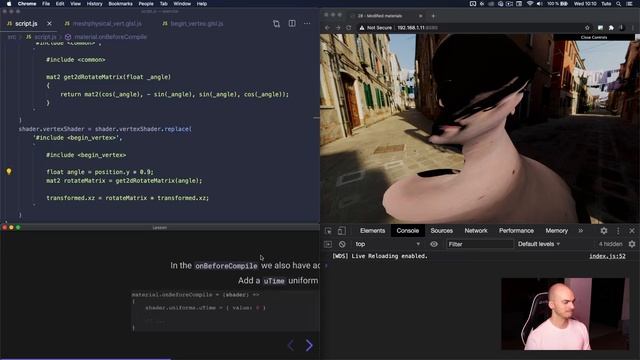640x360 pixels.
Task: Toggle live expression eye icon
Action: coord(434,244)
